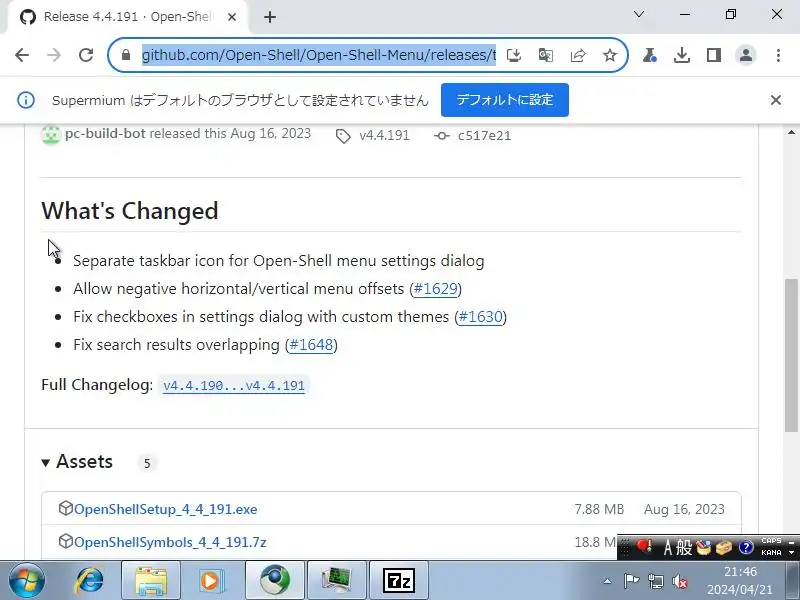Toggle the IME CAPS lock indicator
The height and width of the screenshot is (600, 800).
[771, 541]
